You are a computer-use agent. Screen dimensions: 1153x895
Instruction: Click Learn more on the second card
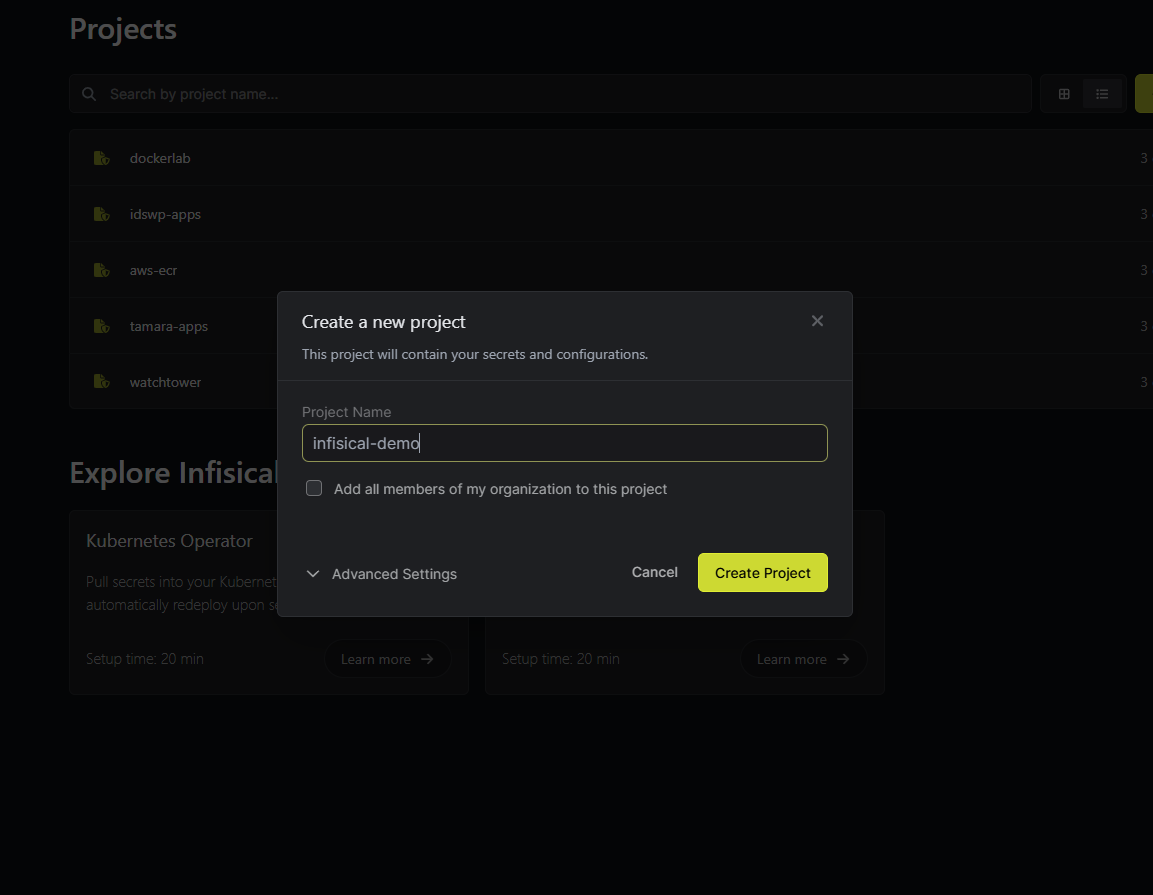click(803, 659)
